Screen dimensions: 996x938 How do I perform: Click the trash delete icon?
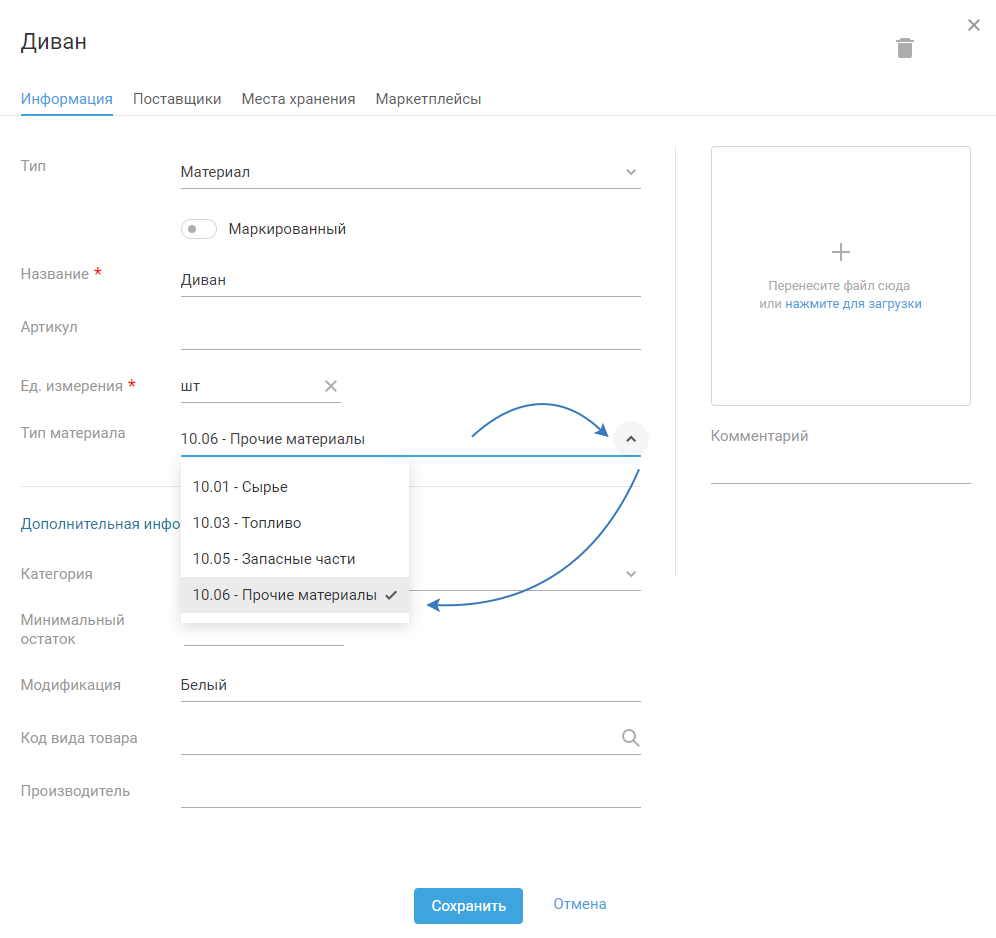[x=905, y=48]
